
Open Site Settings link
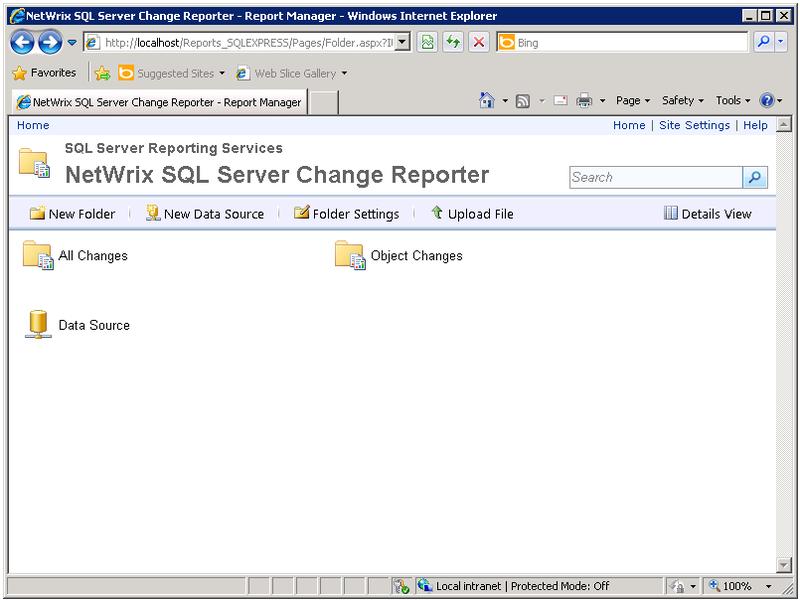[694, 125]
